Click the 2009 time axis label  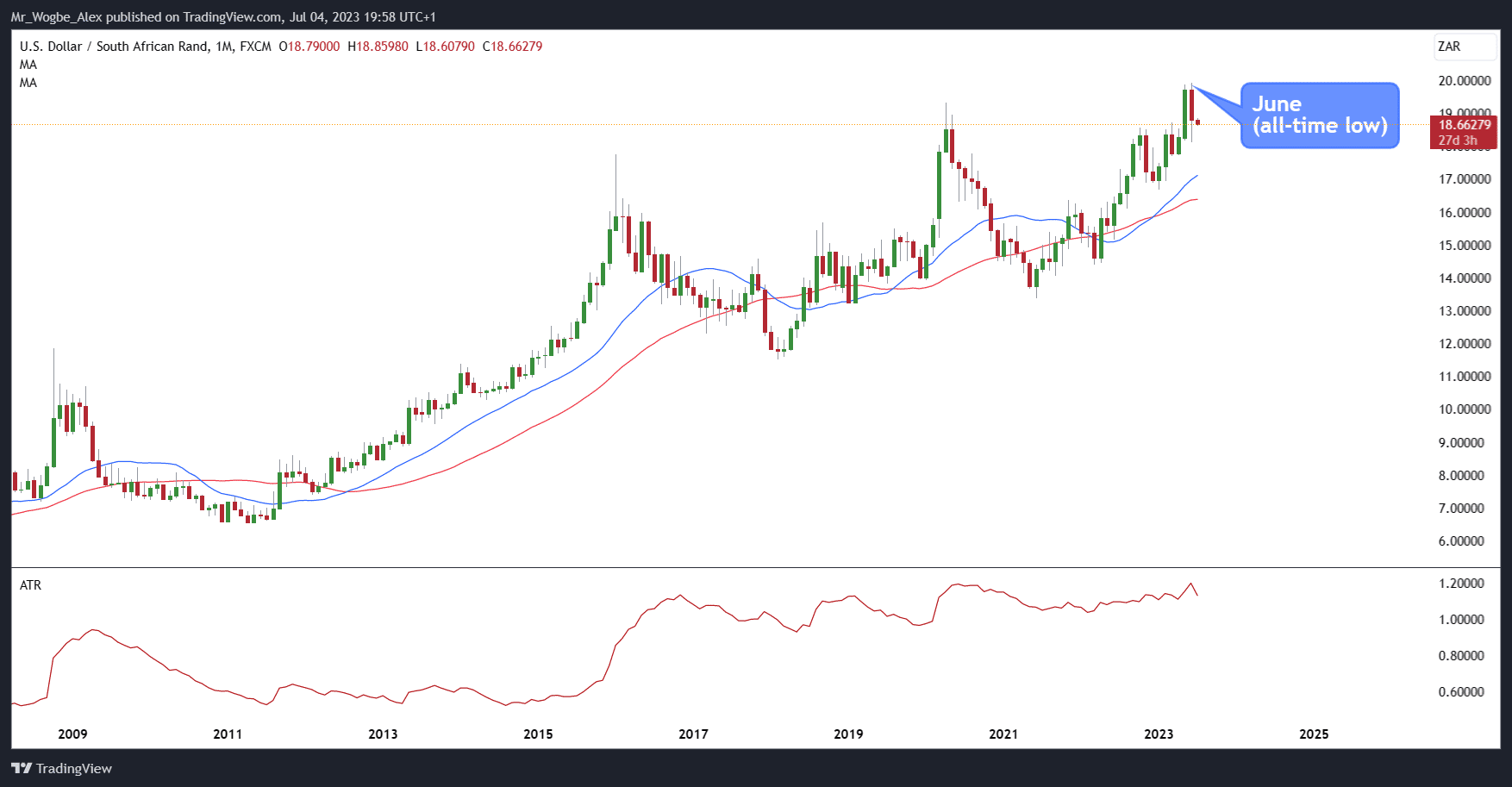pos(72,734)
